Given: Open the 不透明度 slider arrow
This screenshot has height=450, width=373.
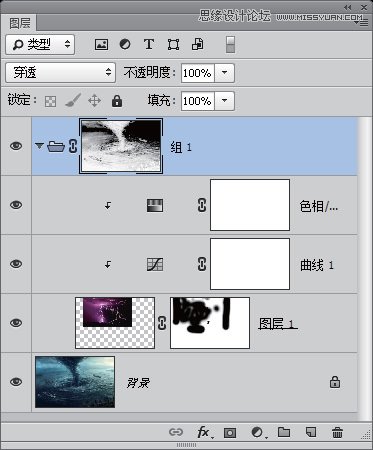Looking at the screenshot, I should 225,73.
